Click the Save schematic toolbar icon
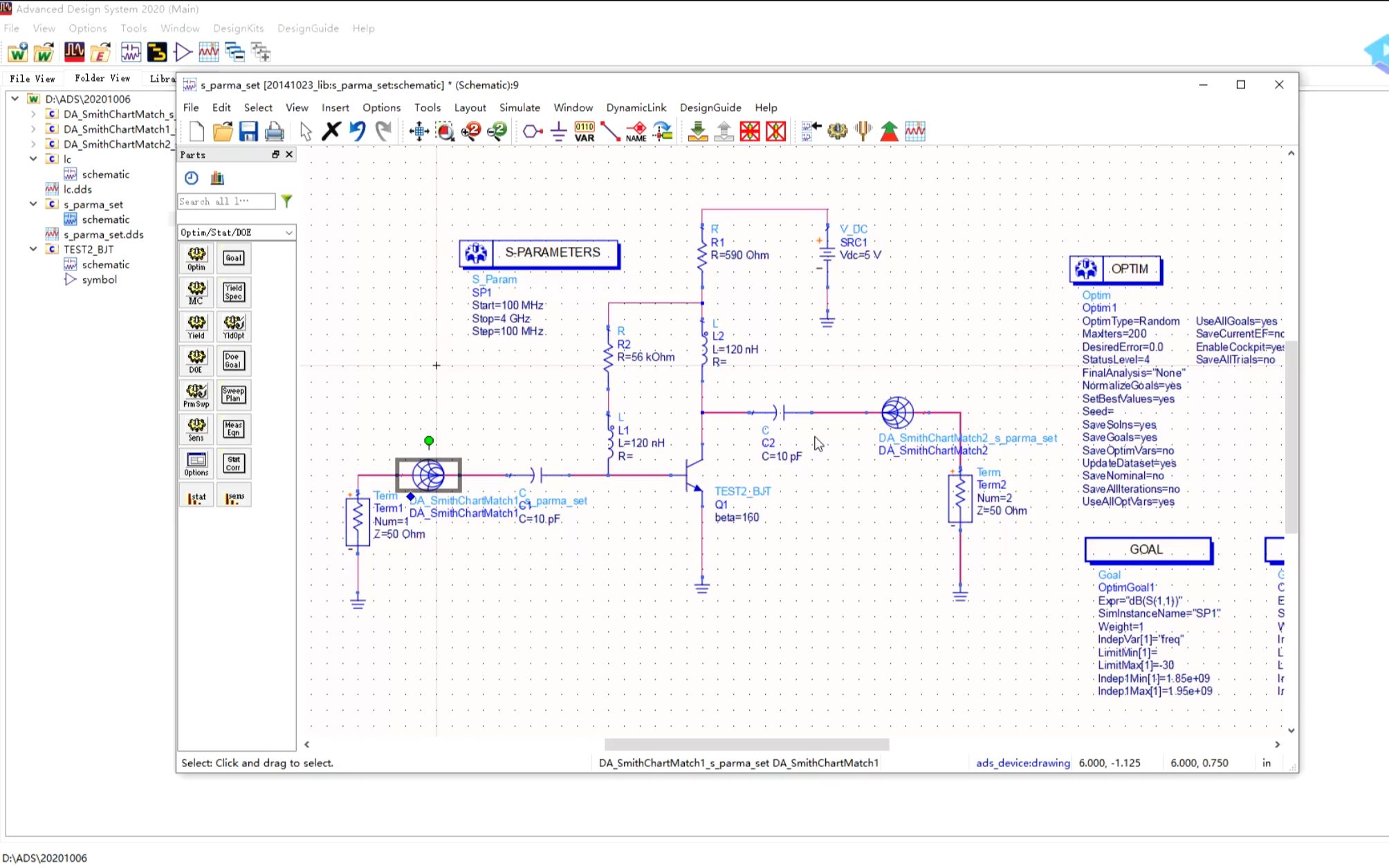This screenshot has width=1389, height=868. 248,131
